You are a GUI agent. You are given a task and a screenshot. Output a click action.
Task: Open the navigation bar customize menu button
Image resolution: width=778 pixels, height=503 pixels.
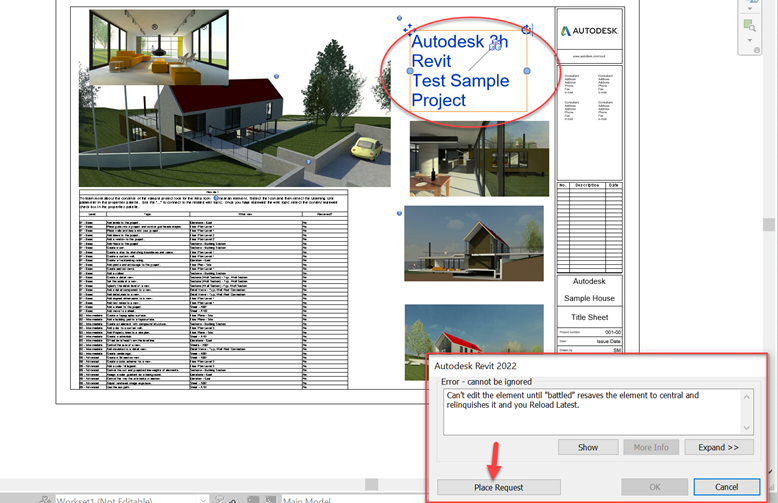(757, 50)
